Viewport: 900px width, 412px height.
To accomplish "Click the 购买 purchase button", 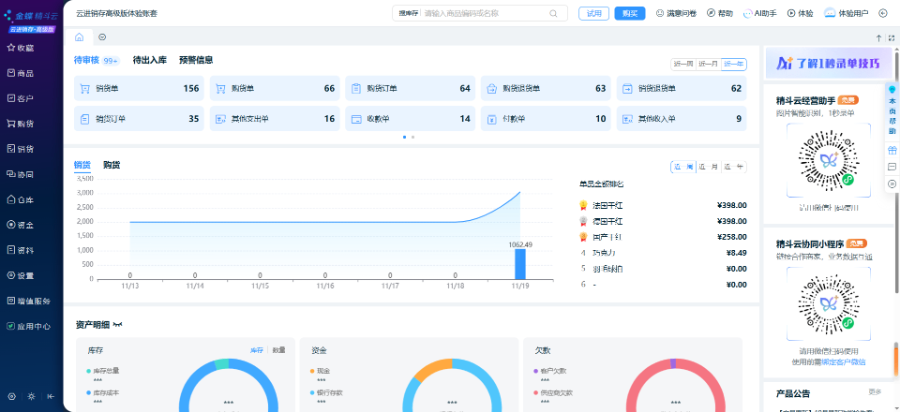I will pyautogui.click(x=630, y=13).
